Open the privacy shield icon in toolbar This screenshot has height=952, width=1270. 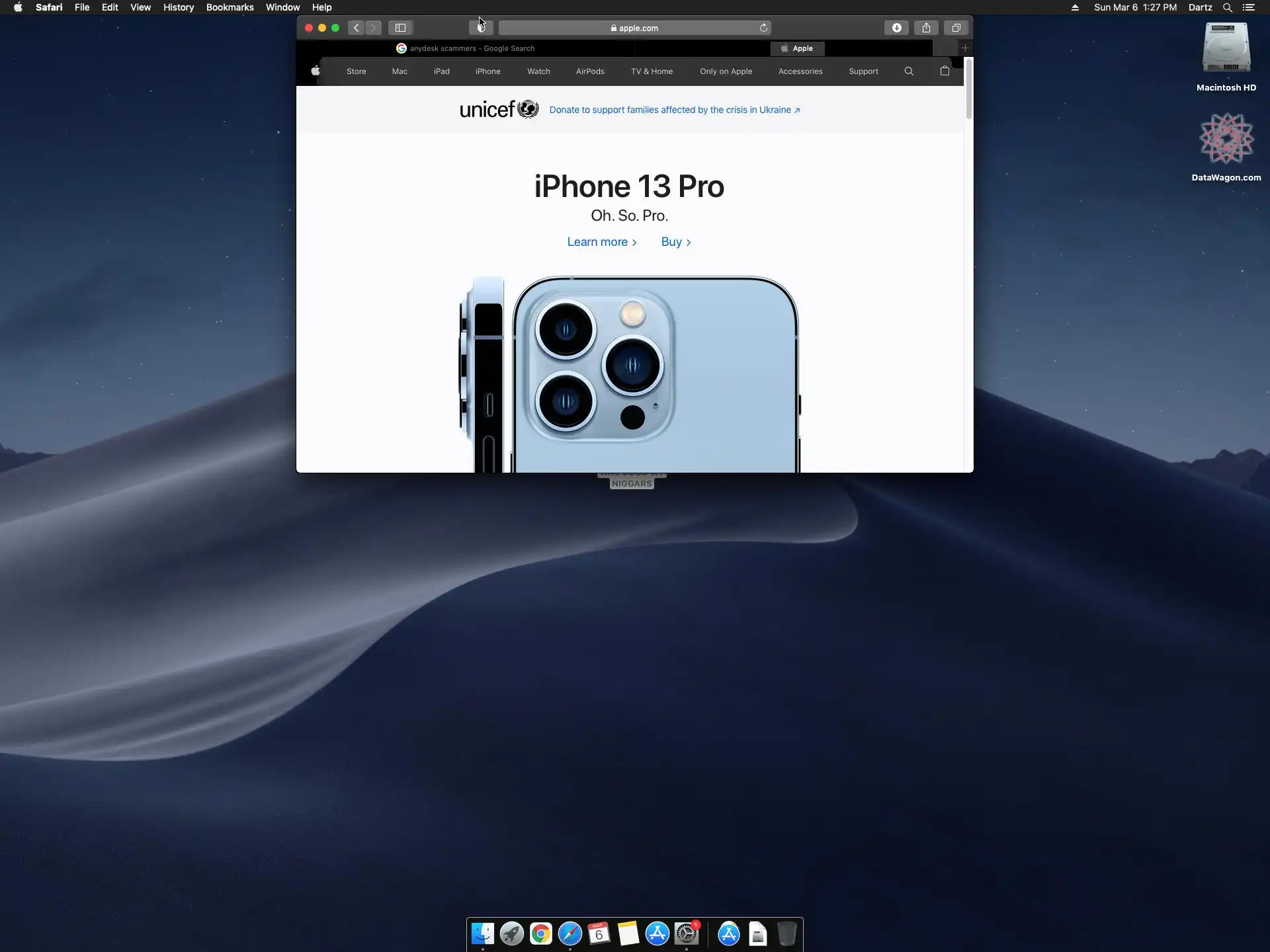coord(481,28)
